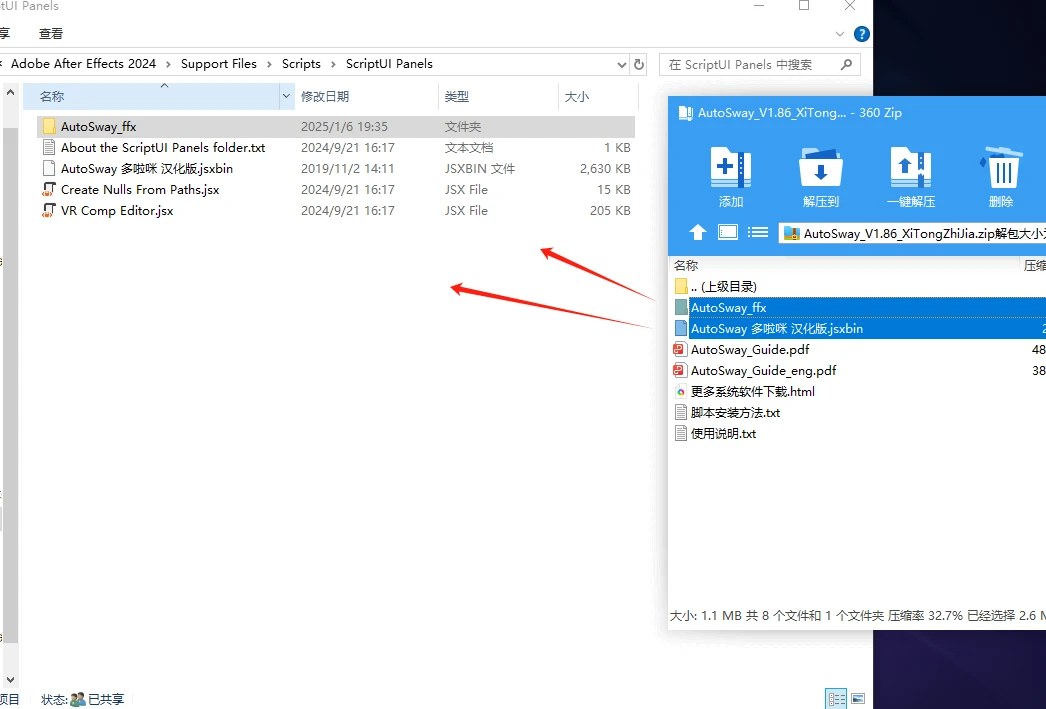Viewport: 1046px width, 709px height.
Task: Click the Create Nulls From Paths.jsx file icon
Action: [x=49, y=189]
